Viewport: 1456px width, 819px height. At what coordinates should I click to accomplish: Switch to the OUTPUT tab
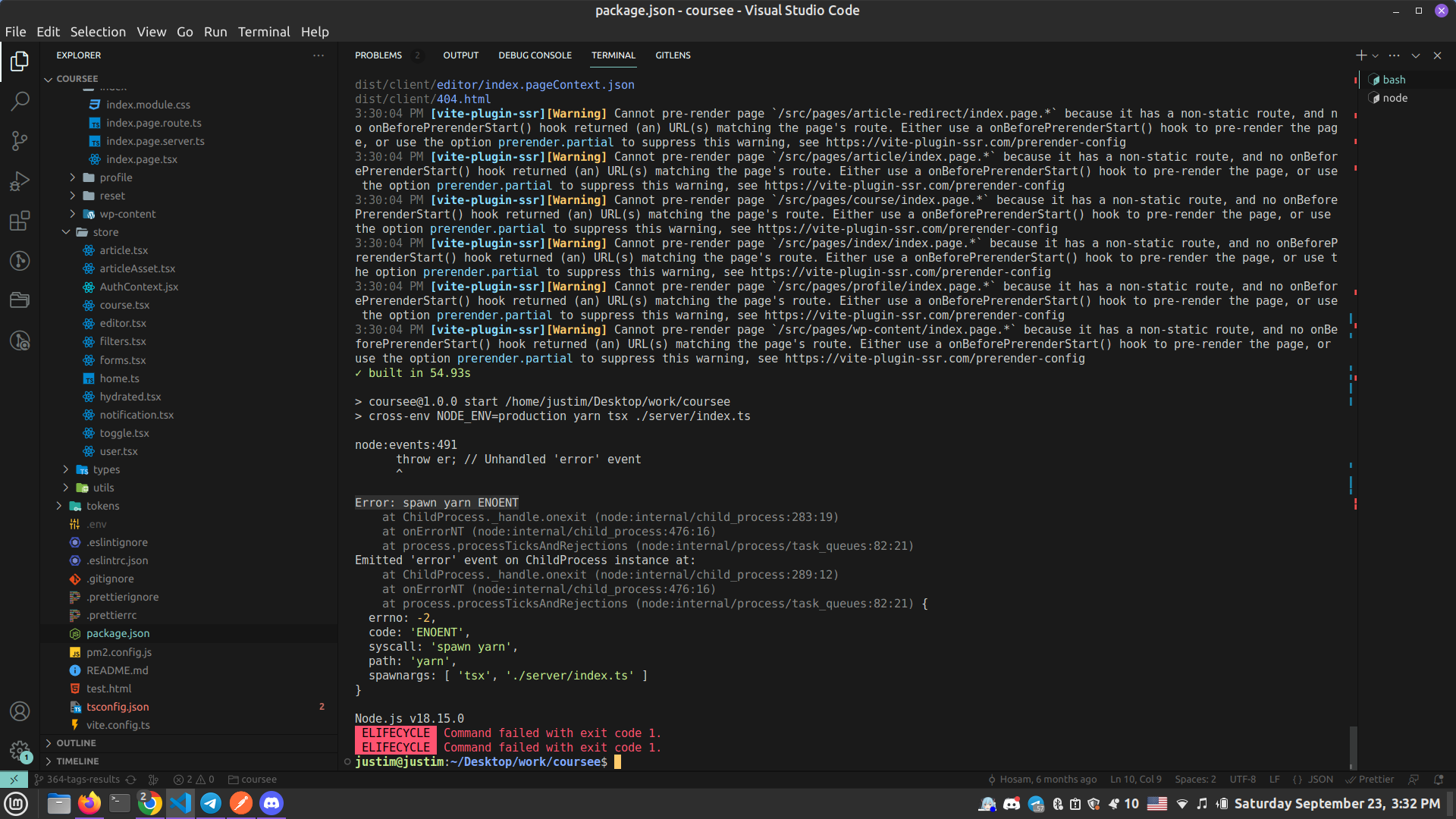pyautogui.click(x=460, y=55)
